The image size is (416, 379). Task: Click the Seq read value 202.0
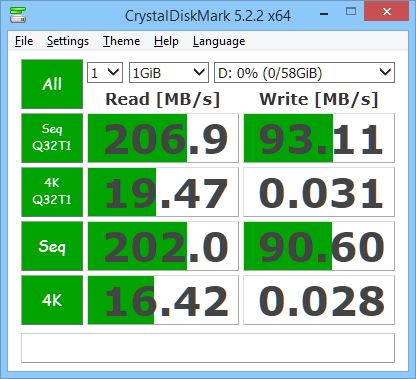(x=163, y=246)
